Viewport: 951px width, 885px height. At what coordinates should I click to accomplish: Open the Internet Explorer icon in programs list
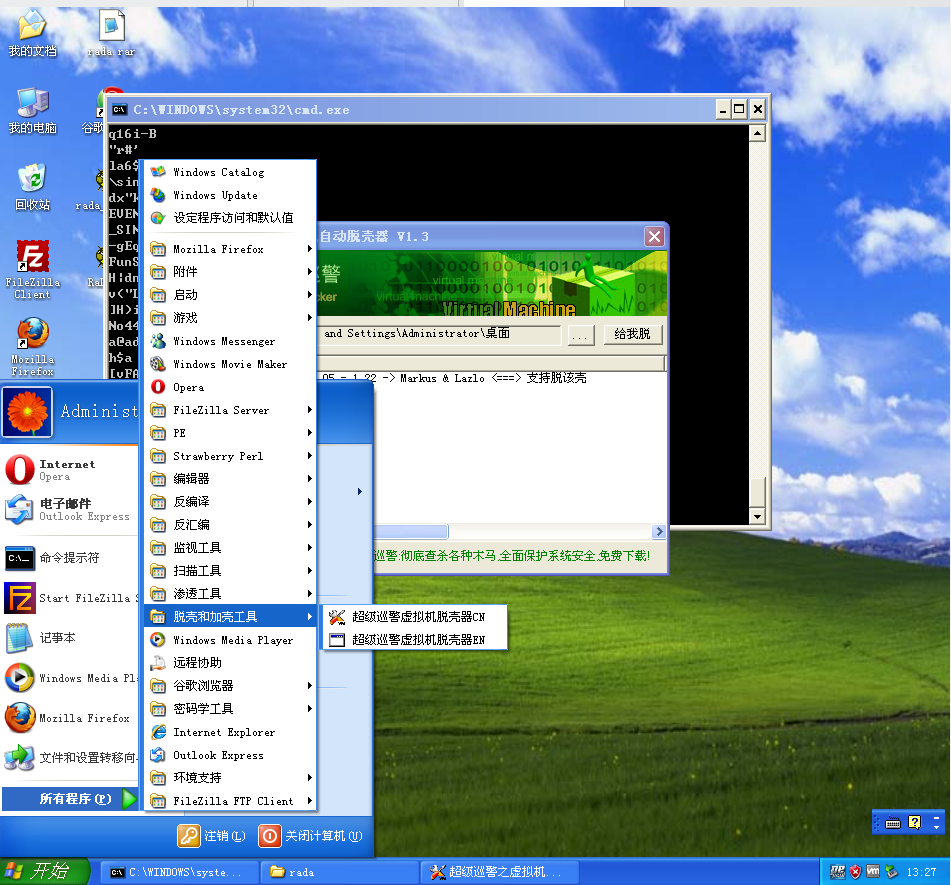click(158, 732)
